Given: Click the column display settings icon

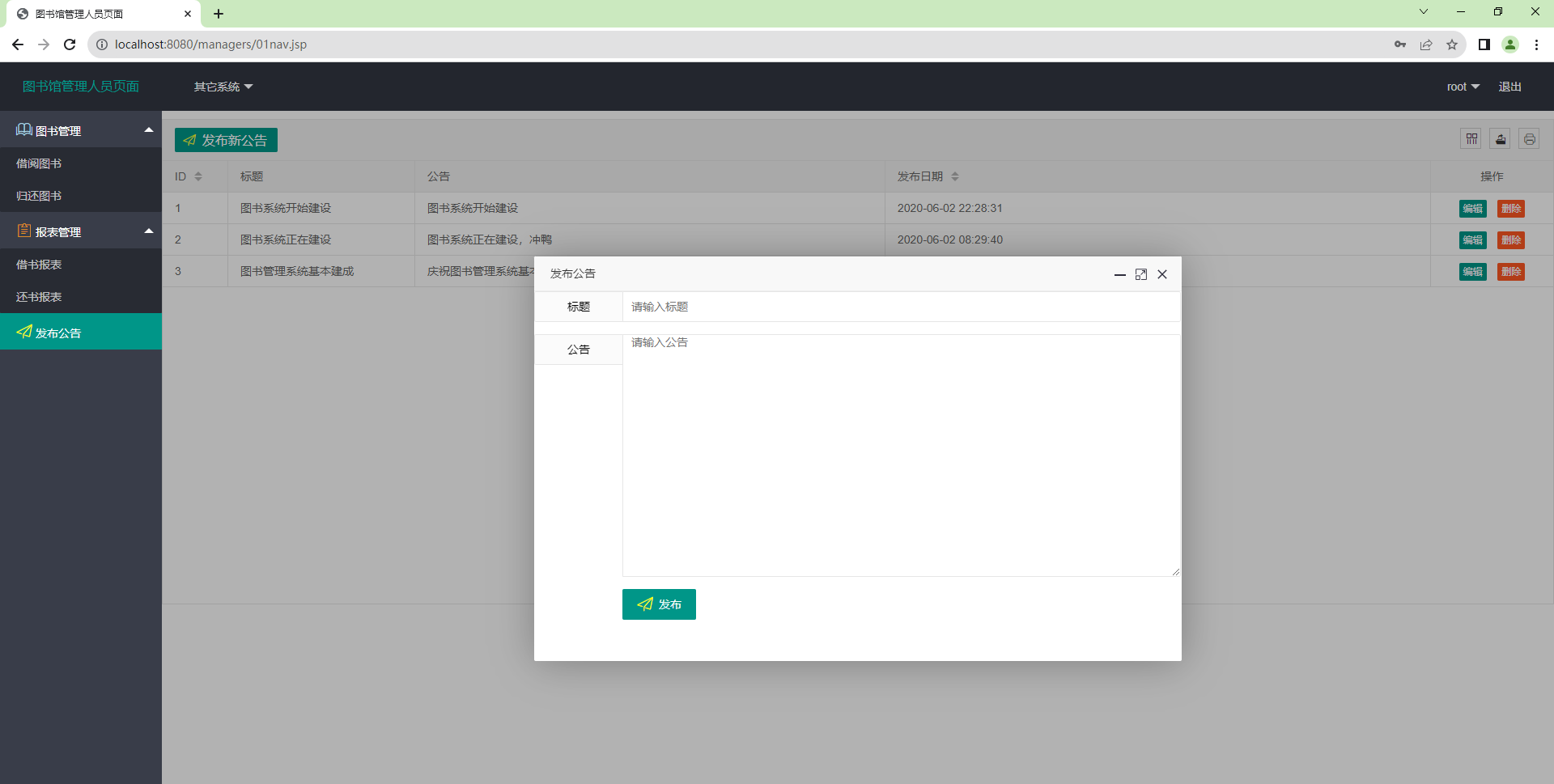Looking at the screenshot, I should click(x=1471, y=138).
